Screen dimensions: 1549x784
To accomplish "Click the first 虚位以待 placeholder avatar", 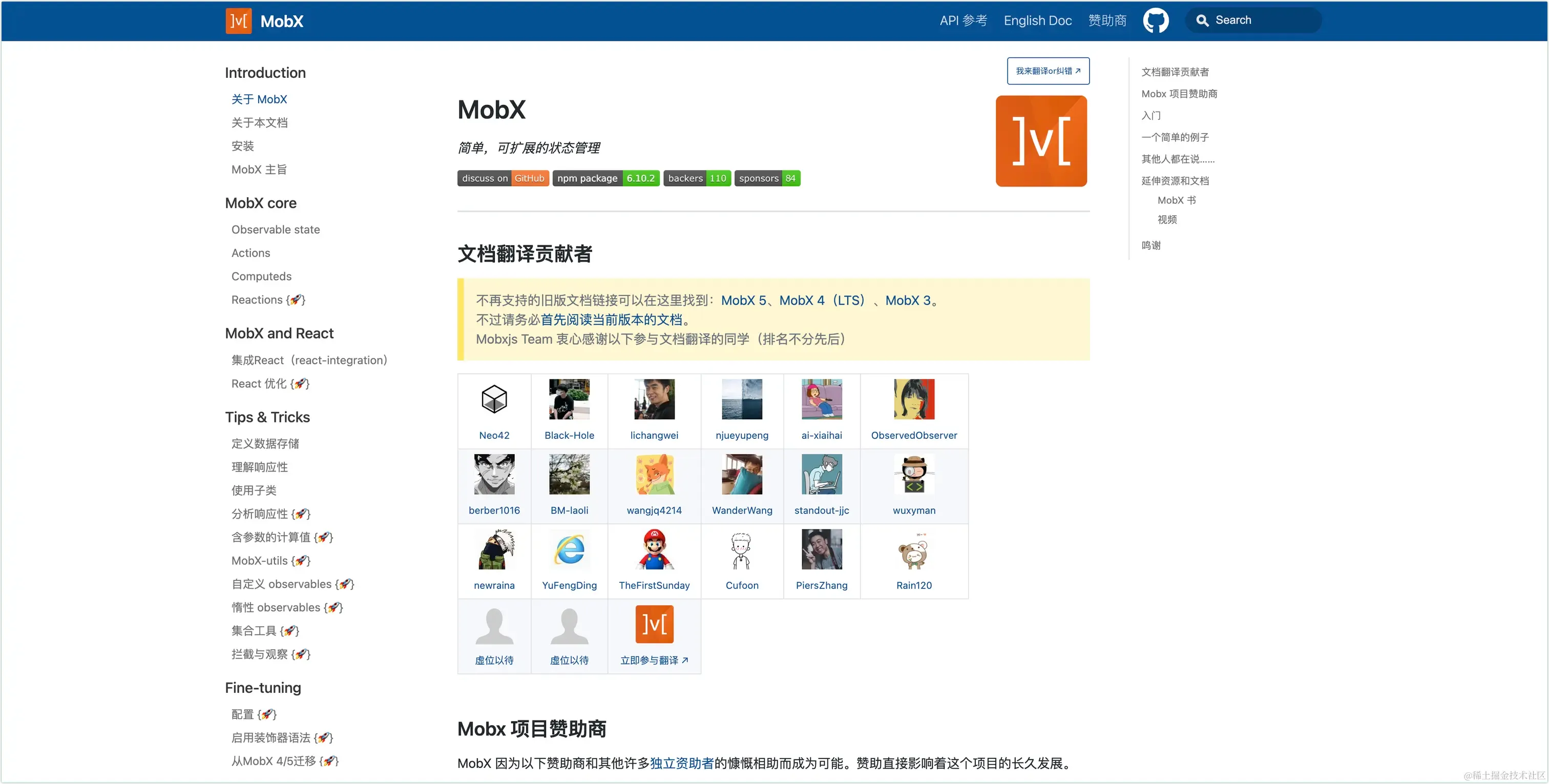I will [494, 625].
